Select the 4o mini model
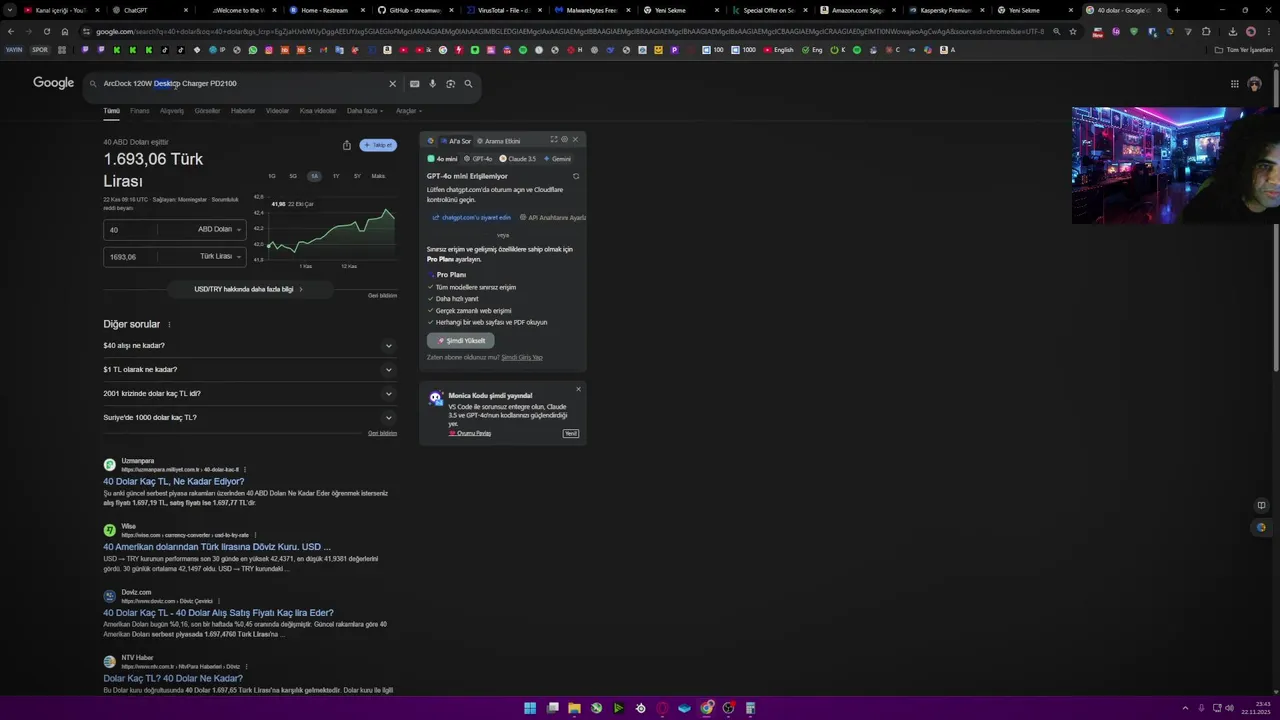This screenshot has width=1280, height=720. [x=442, y=159]
